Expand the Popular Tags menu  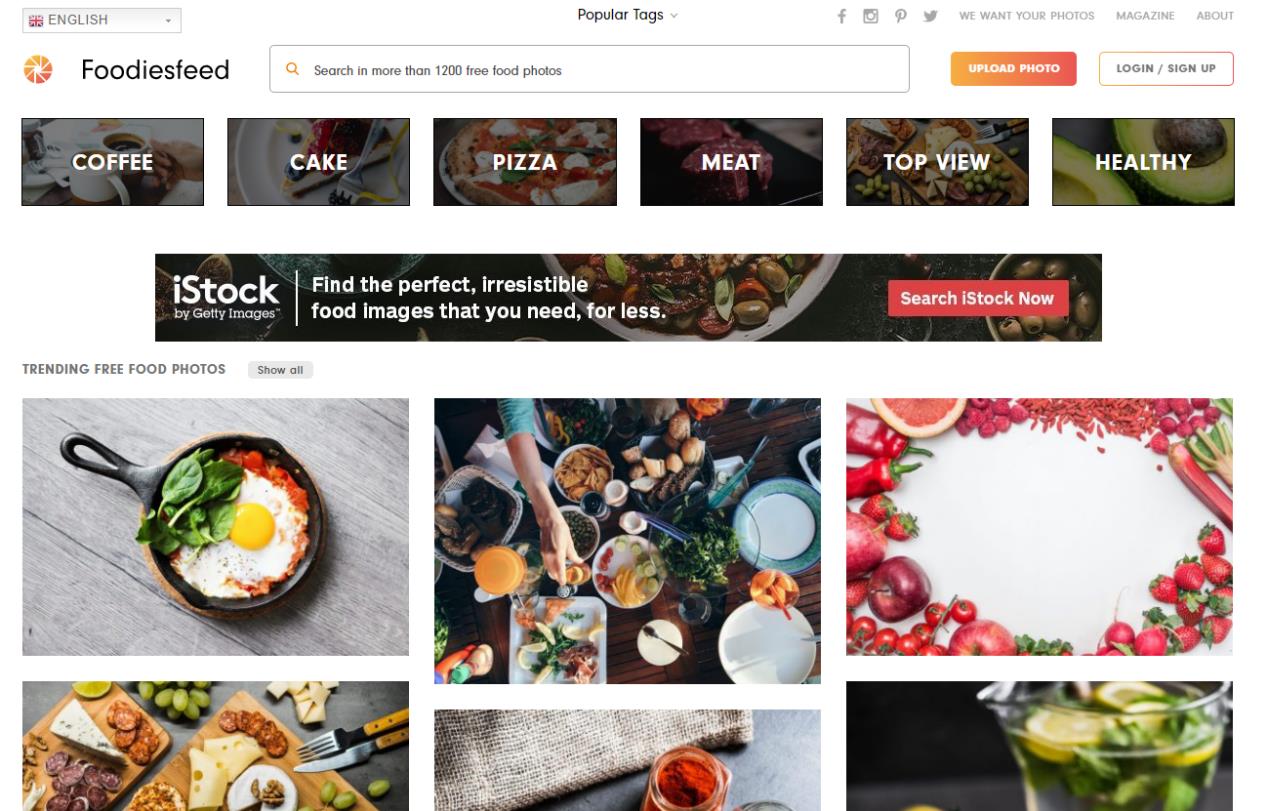627,15
